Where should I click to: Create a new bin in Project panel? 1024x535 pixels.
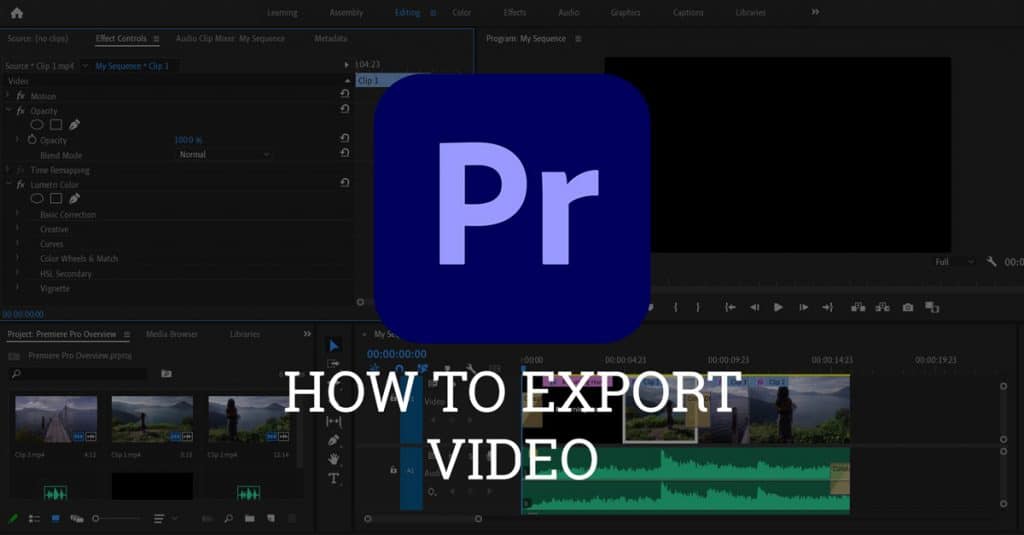(249, 519)
